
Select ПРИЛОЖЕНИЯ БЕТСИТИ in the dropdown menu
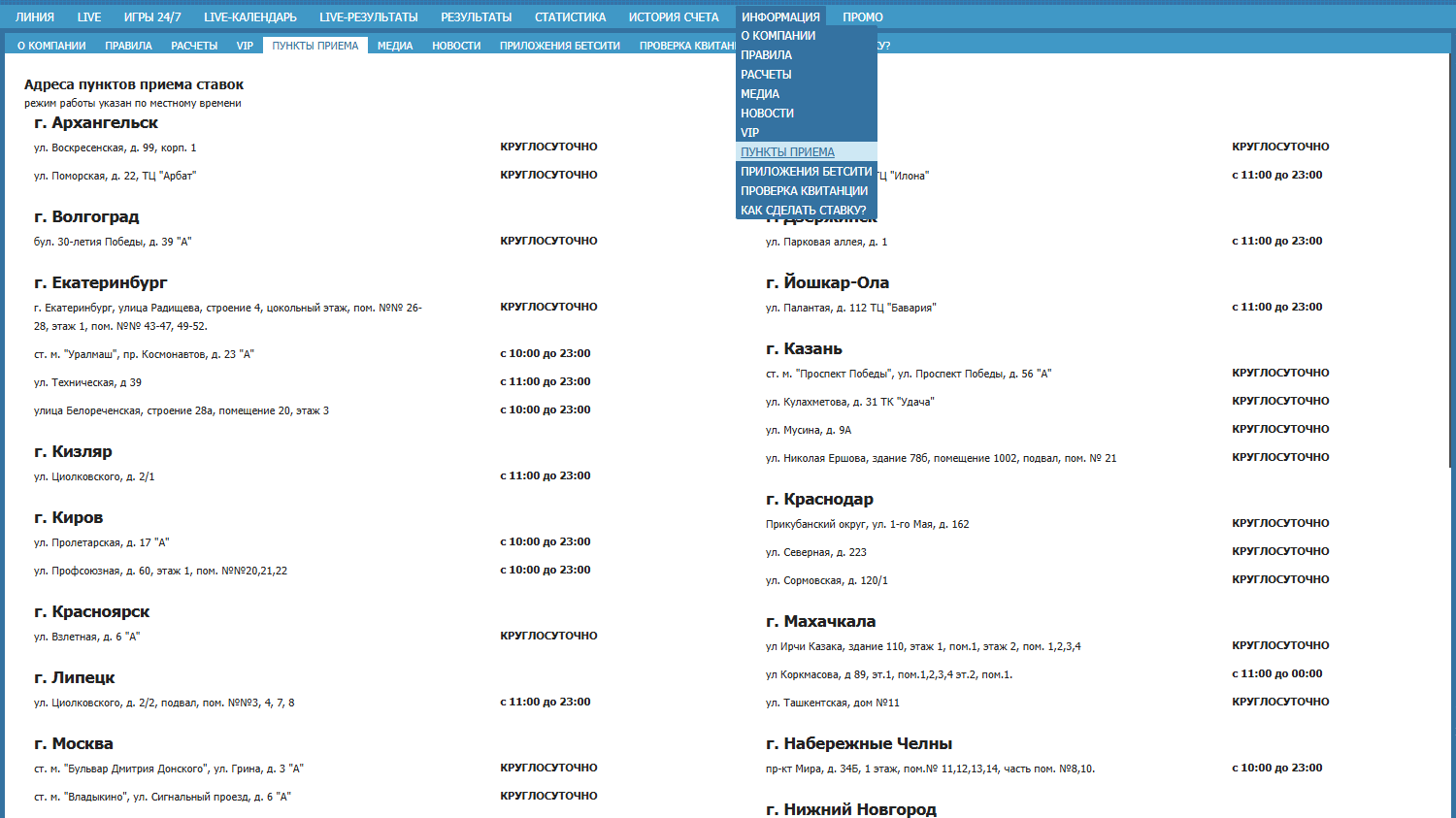pyautogui.click(x=806, y=172)
